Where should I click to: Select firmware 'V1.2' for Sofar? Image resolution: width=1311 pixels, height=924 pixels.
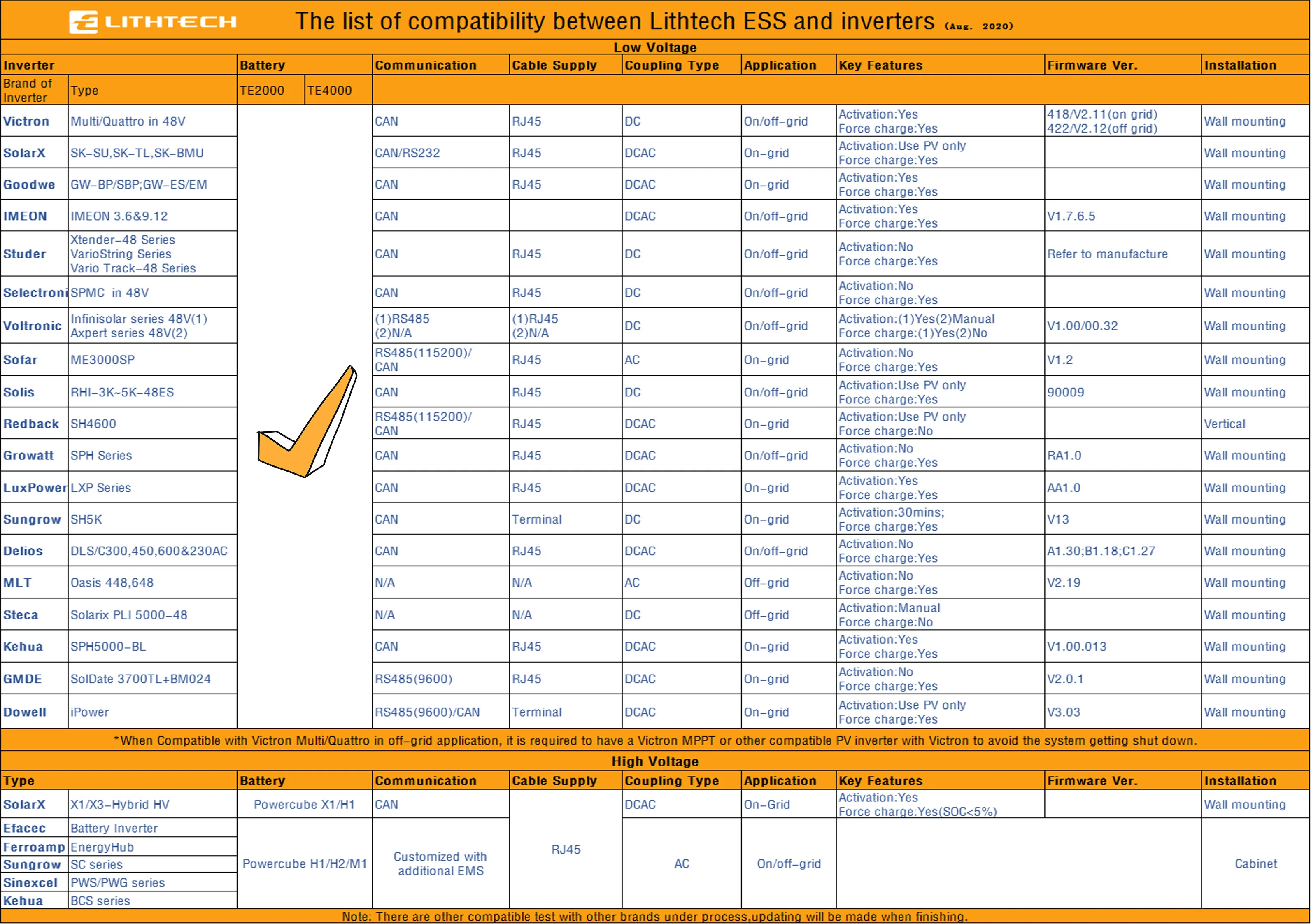1122,360
